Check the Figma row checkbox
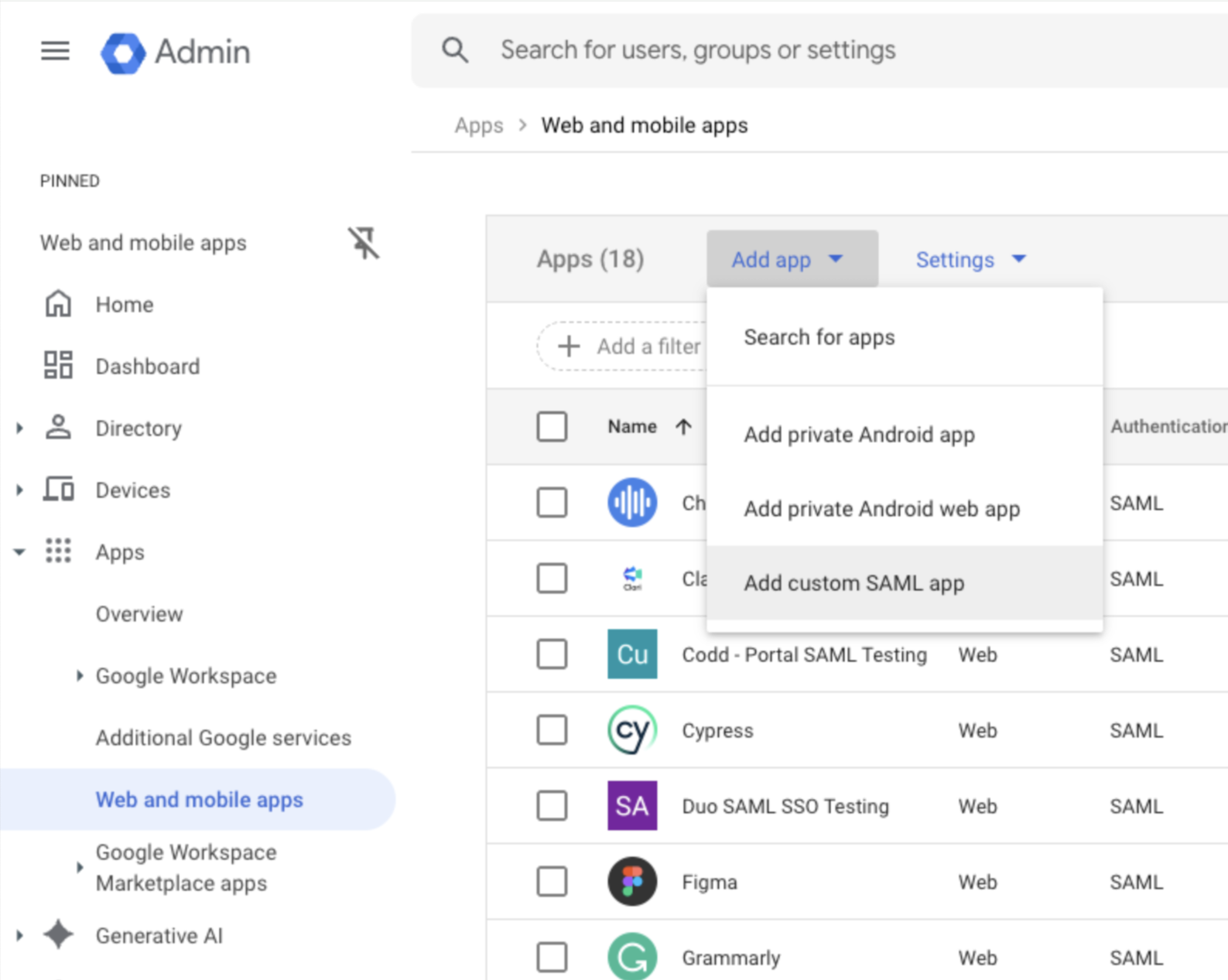This screenshot has height=980, width=1228. click(x=552, y=882)
